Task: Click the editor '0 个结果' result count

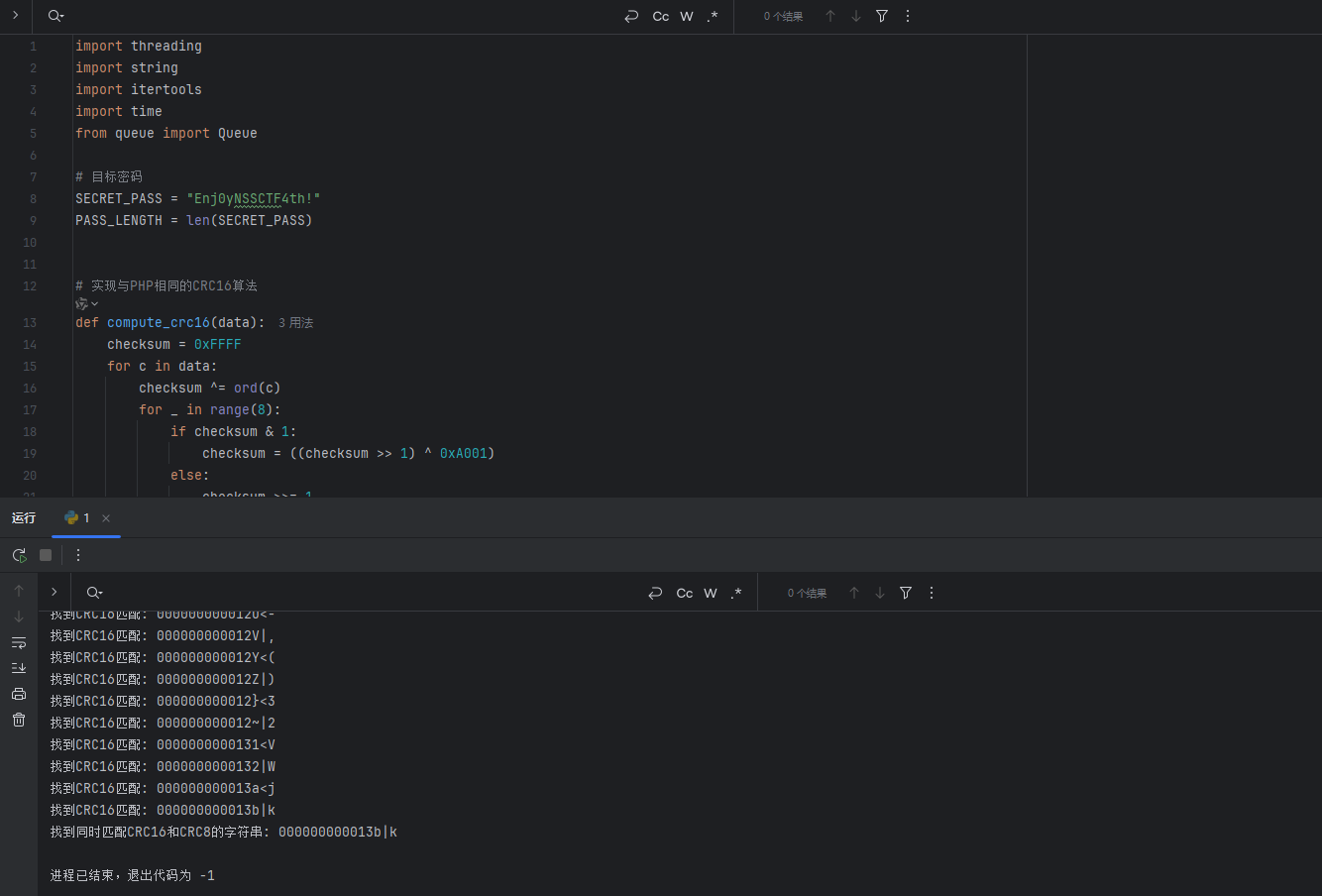Action: pyautogui.click(x=783, y=17)
